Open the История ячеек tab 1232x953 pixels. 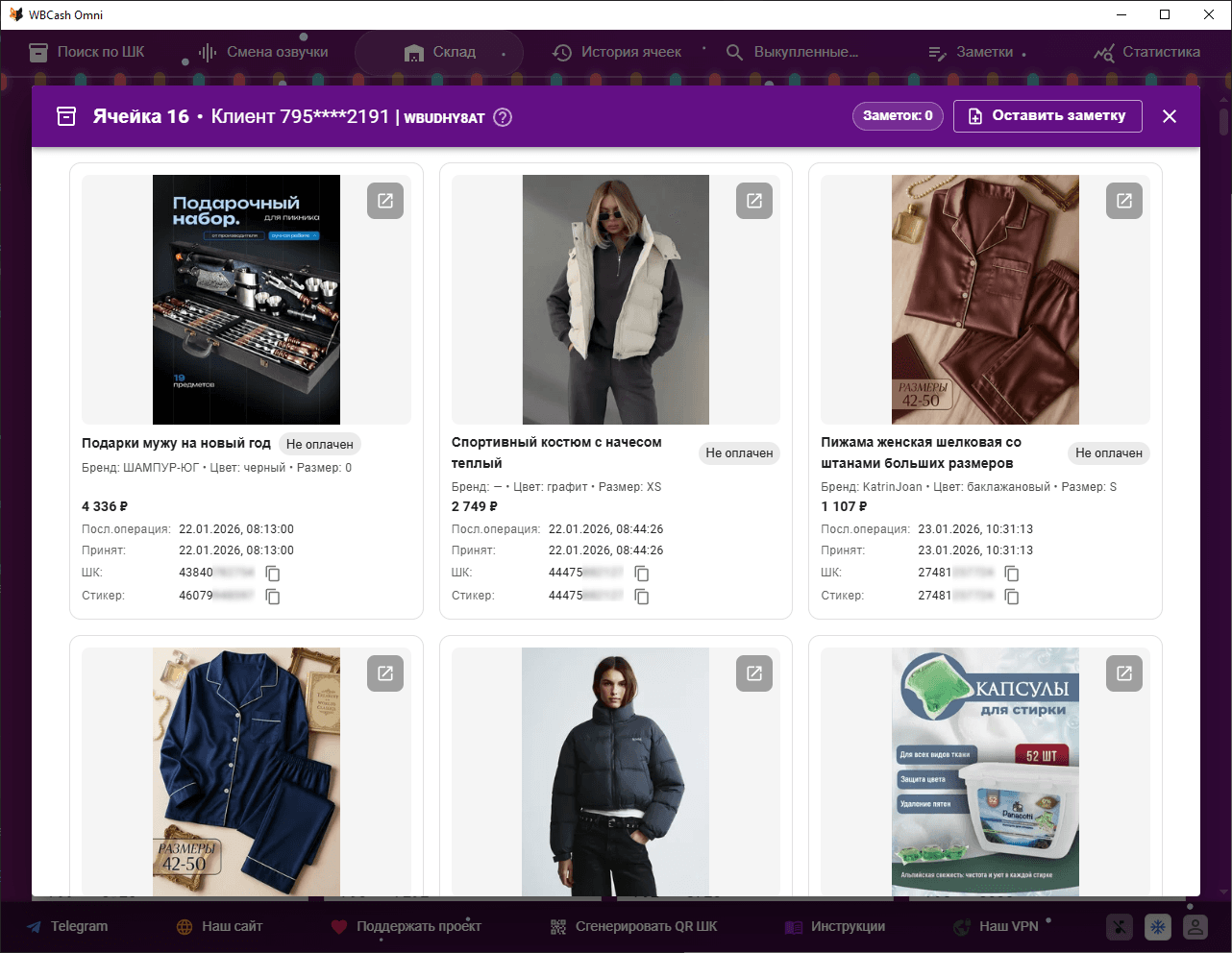617,52
